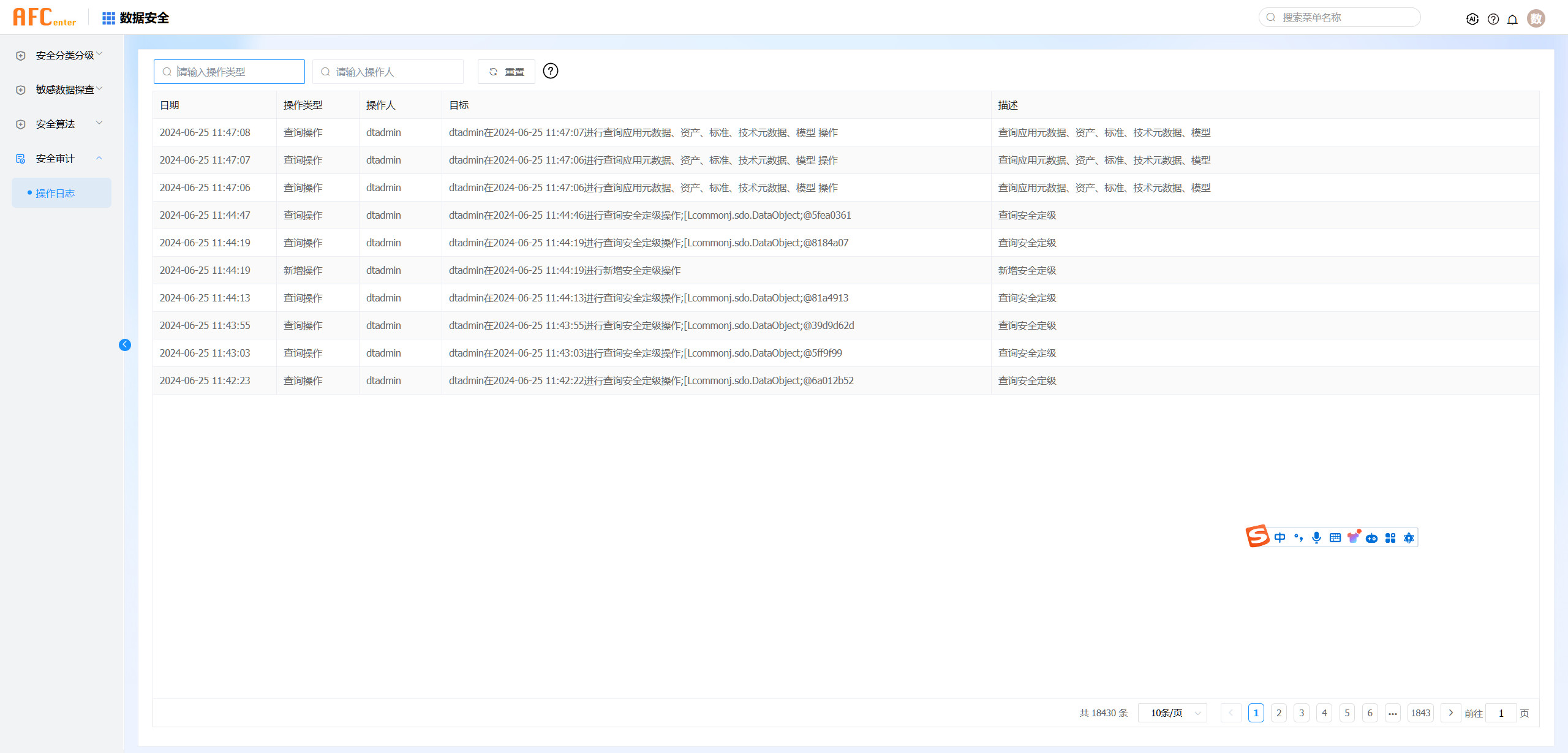1568x753 pixels.
Task: Open the 数据安全 app grid menu
Action: [108, 18]
